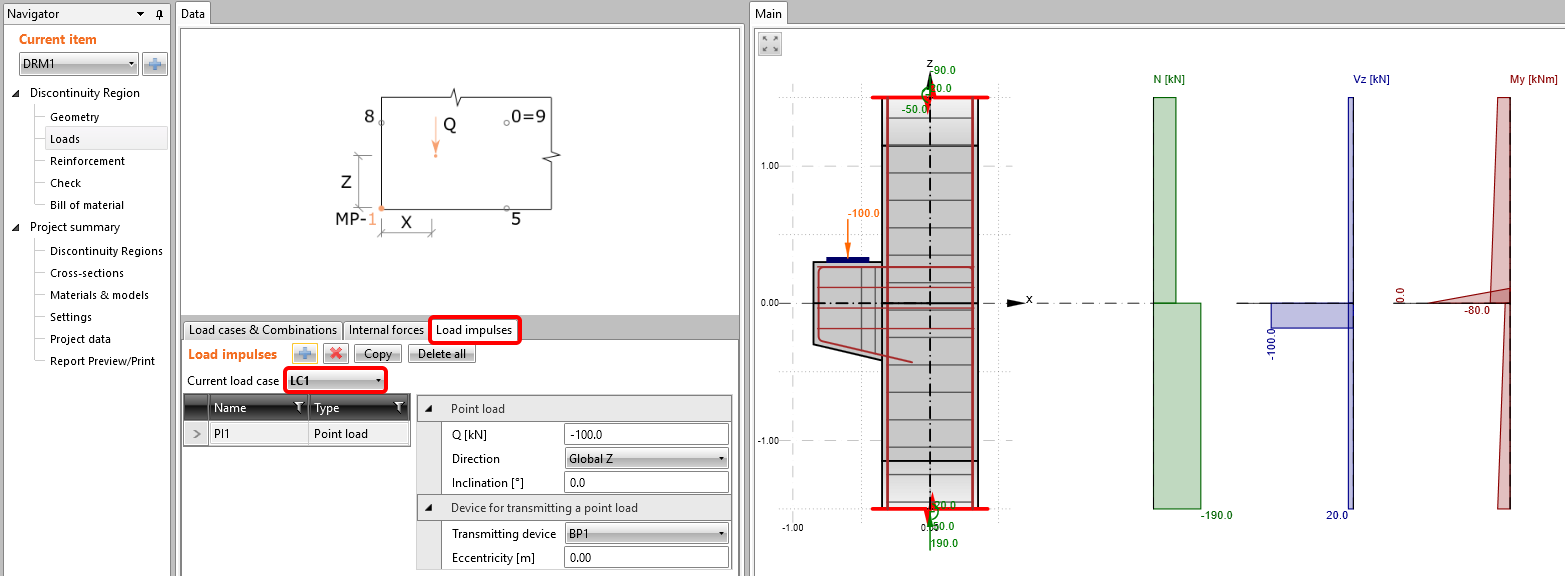Screen dimensions: 1565x576
Task: Open the Direction Global Z dropdown
Action: click(x=723, y=458)
